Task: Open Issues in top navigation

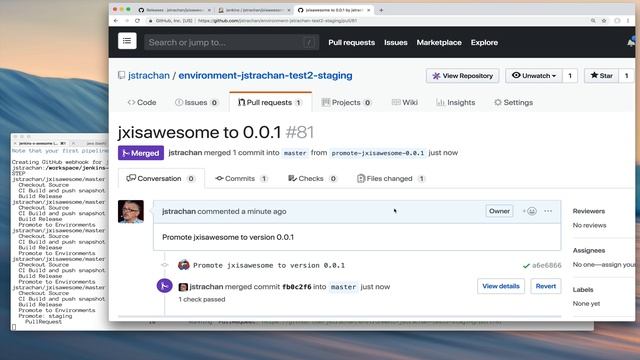Action: point(396,42)
